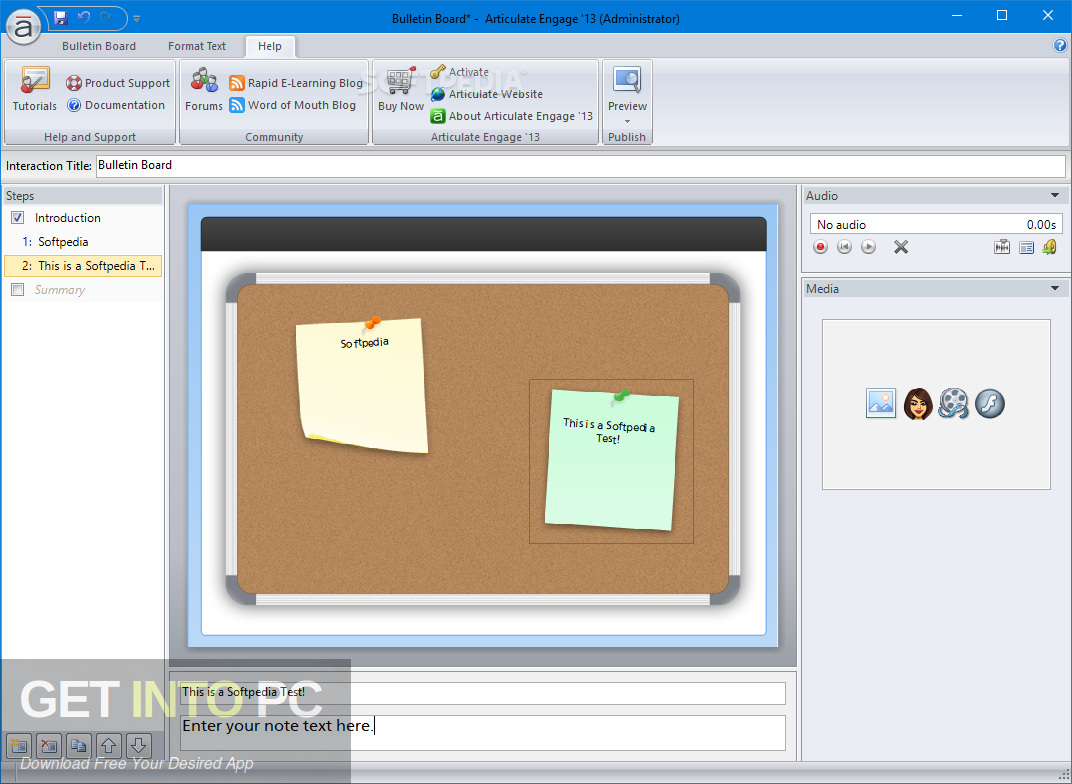
Task: Click the note text area
Action: (483, 732)
